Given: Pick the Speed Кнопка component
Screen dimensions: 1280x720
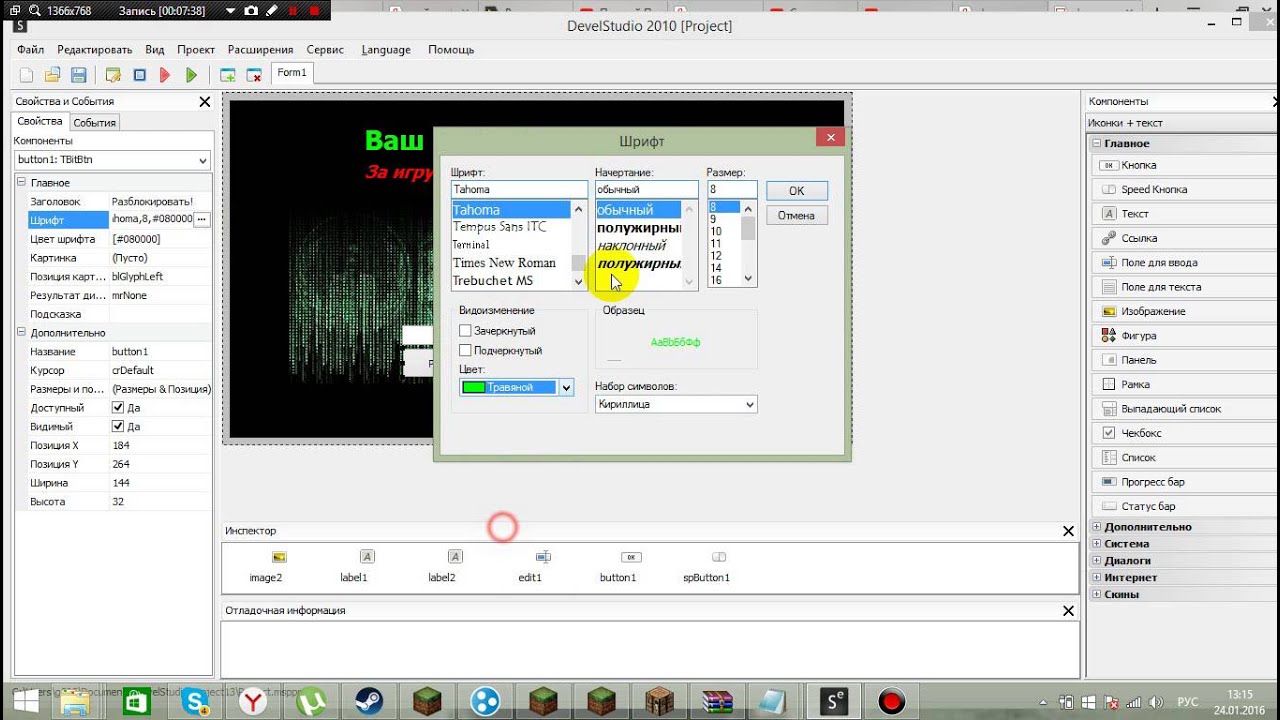Looking at the screenshot, I should coord(1183,189).
